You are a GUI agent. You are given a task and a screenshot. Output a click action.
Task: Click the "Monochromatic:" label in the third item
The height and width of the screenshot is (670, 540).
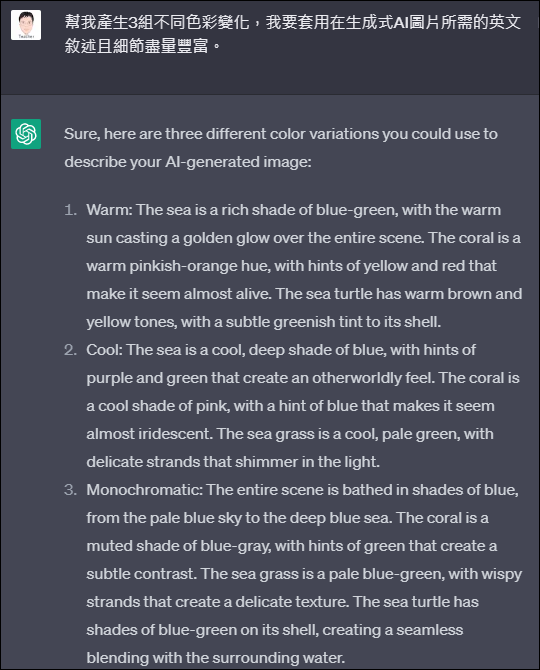coord(144,490)
